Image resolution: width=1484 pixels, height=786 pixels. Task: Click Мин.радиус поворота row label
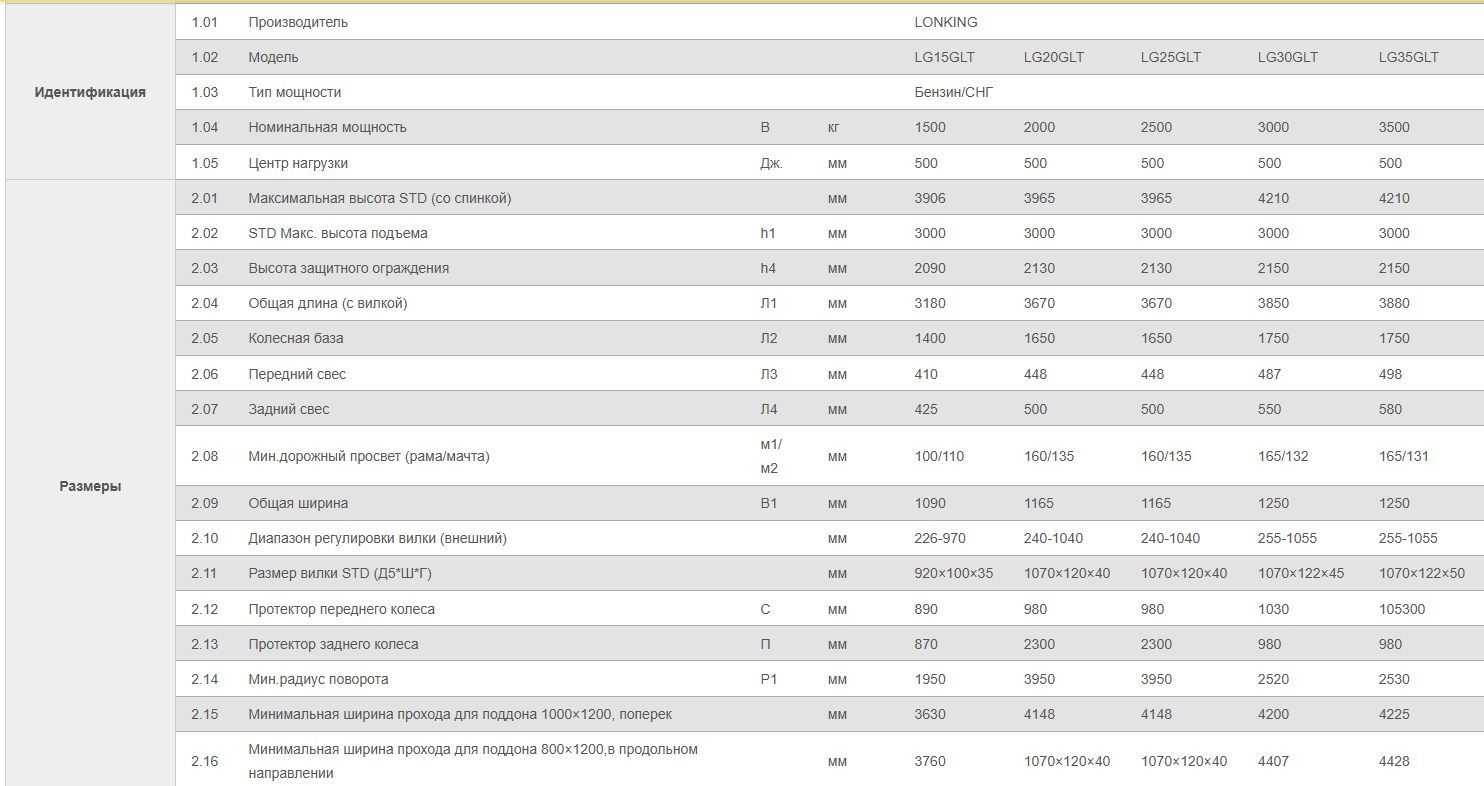[x=318, y=679]
